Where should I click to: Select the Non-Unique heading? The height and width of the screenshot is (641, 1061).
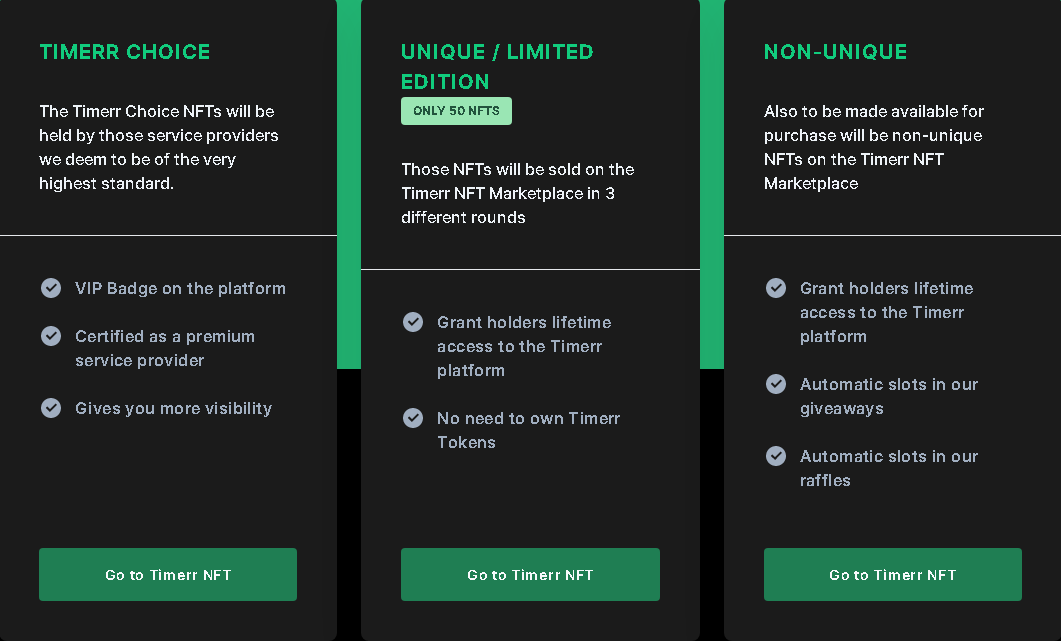(836, 52)
